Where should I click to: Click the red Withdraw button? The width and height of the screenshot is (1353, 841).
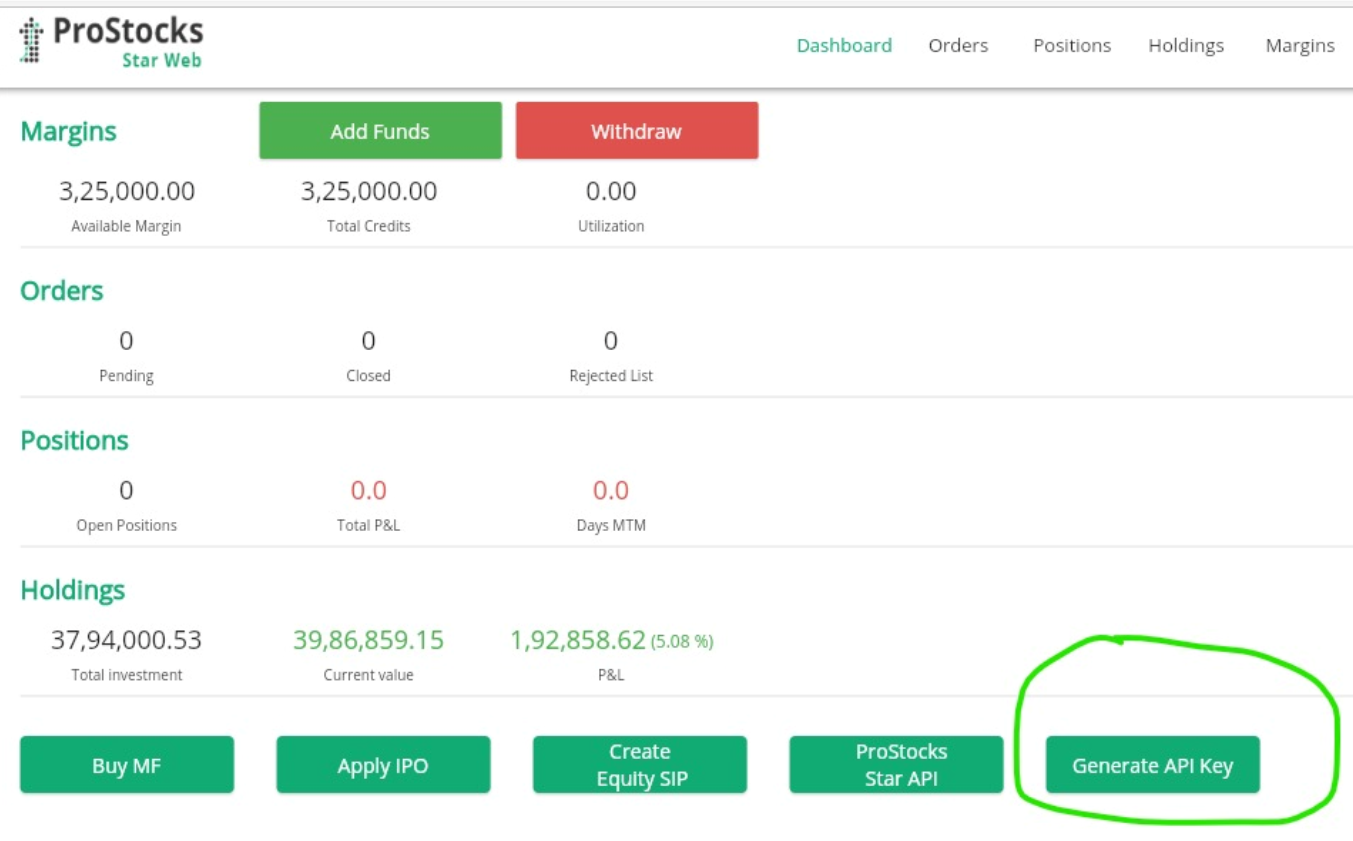click(636, 131)
